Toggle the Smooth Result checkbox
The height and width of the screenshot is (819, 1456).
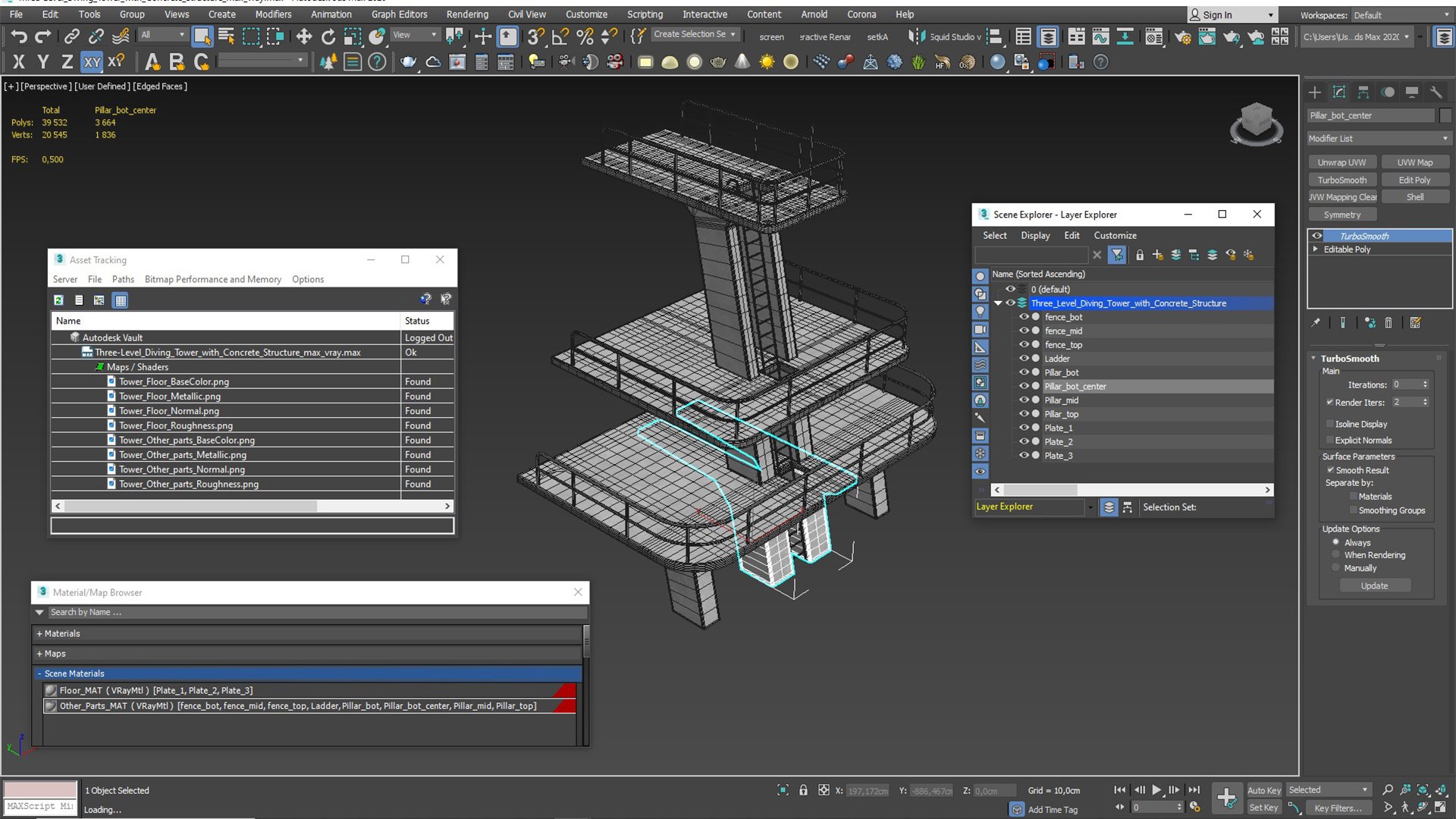point(1330,470)
